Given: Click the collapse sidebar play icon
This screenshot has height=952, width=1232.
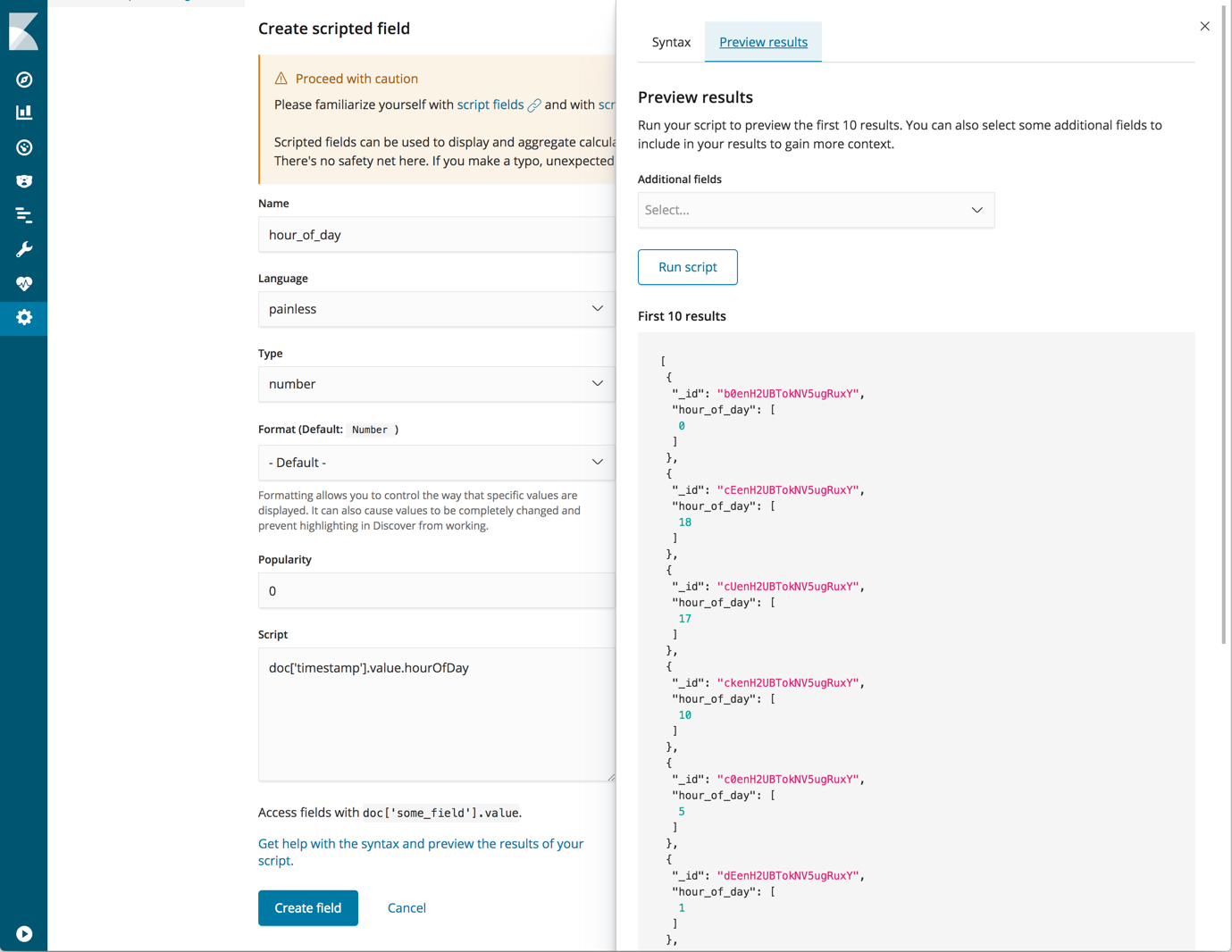Looking at the screenshot, I should 24,933.
